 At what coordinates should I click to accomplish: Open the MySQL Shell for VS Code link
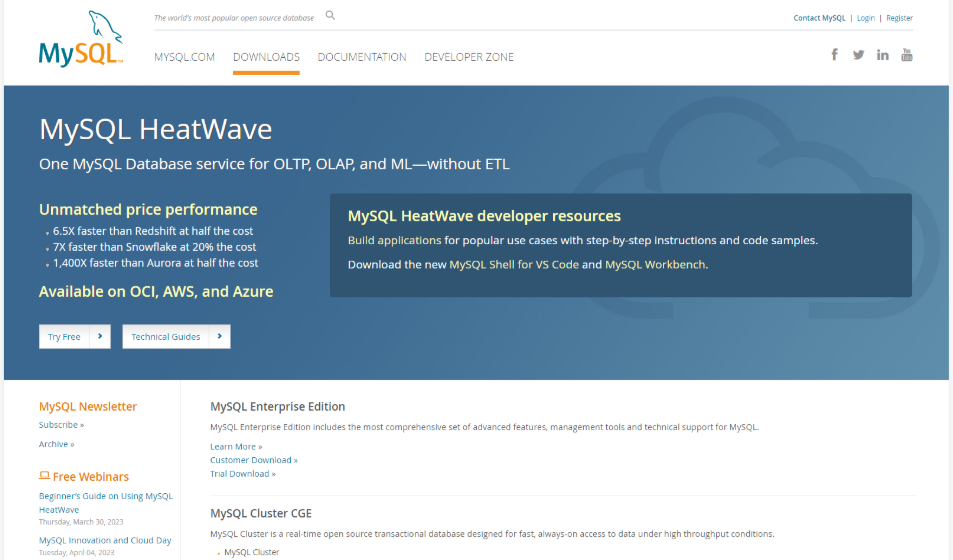514,265
